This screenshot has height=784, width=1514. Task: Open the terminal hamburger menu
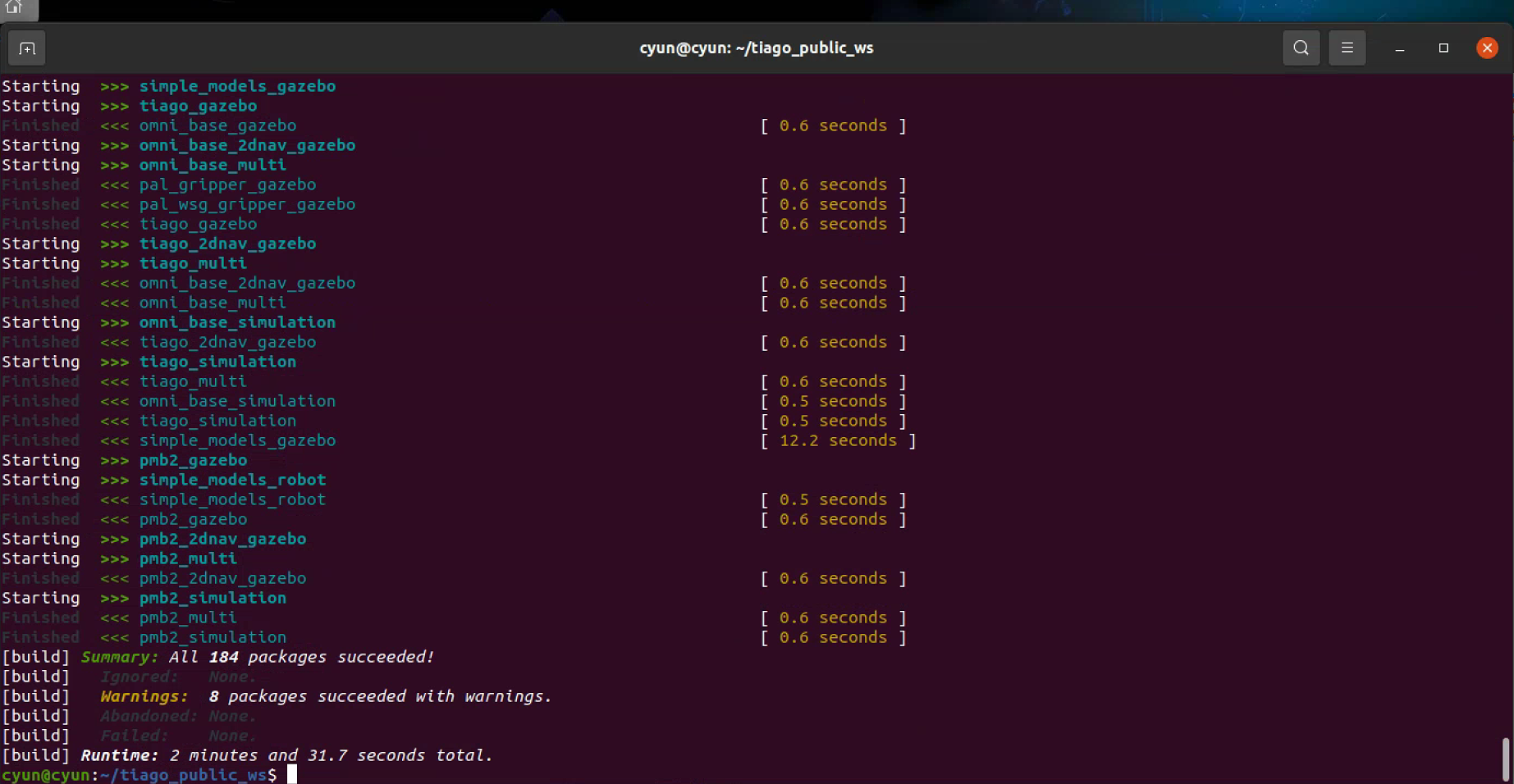tap(1347, 48)
